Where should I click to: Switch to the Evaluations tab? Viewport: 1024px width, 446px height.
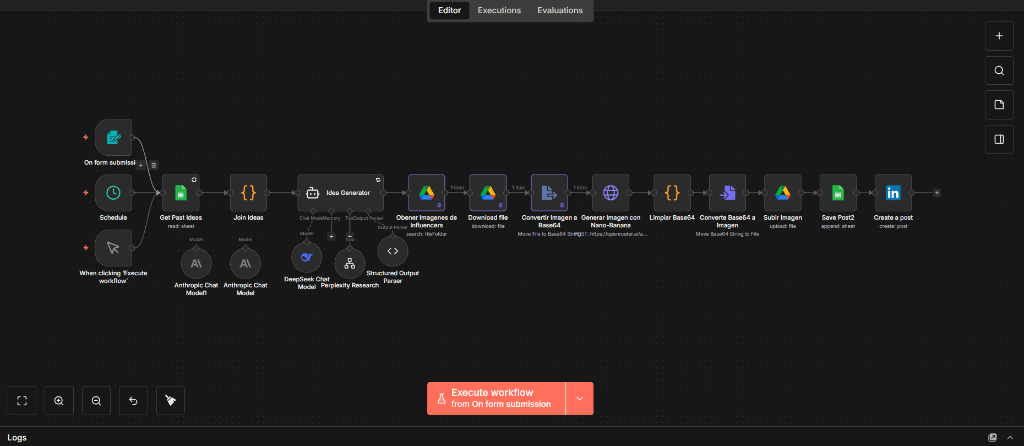560,10
